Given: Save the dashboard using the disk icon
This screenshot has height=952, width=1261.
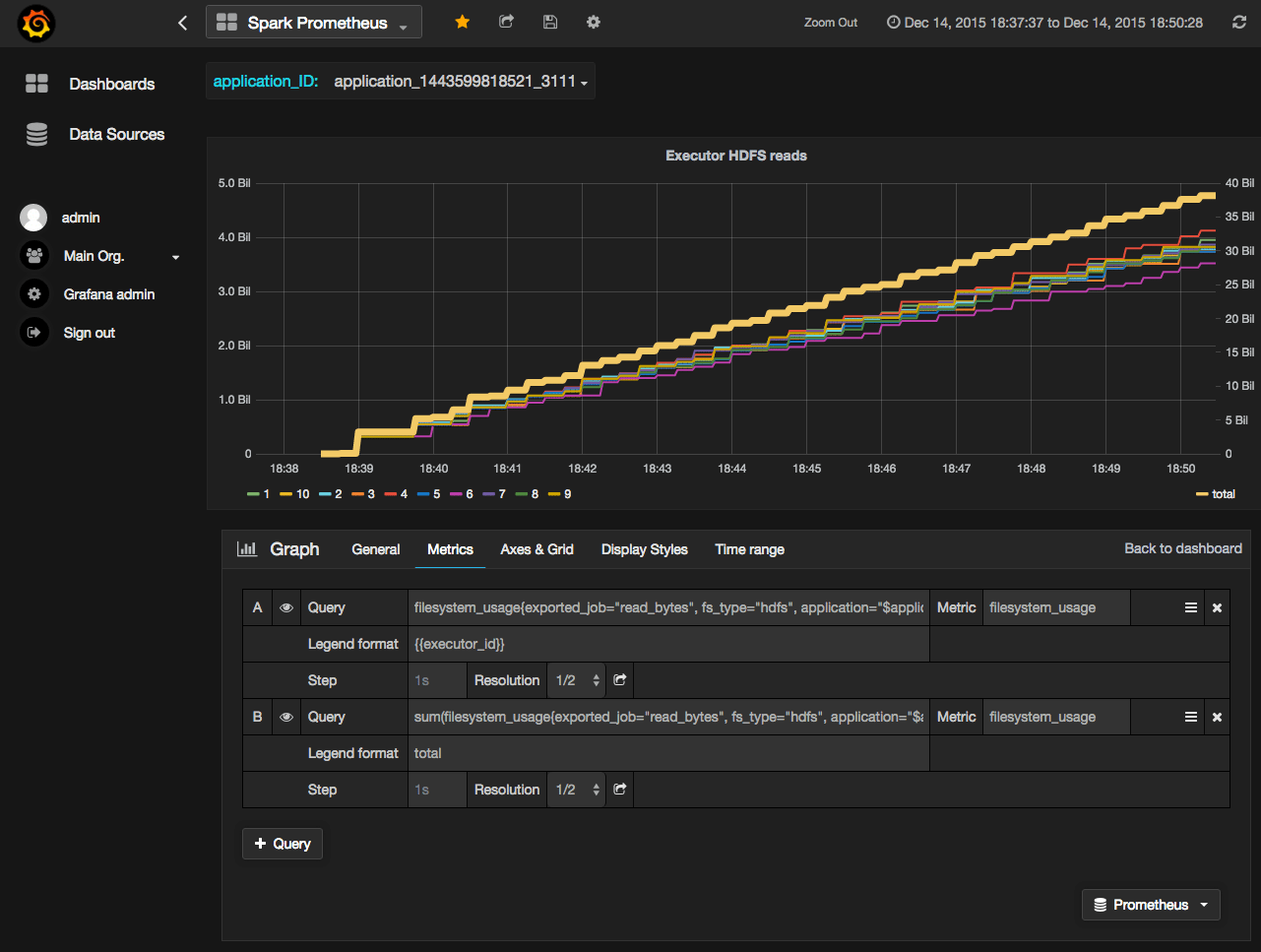Looking at the screenshot, I should point(550,21).
